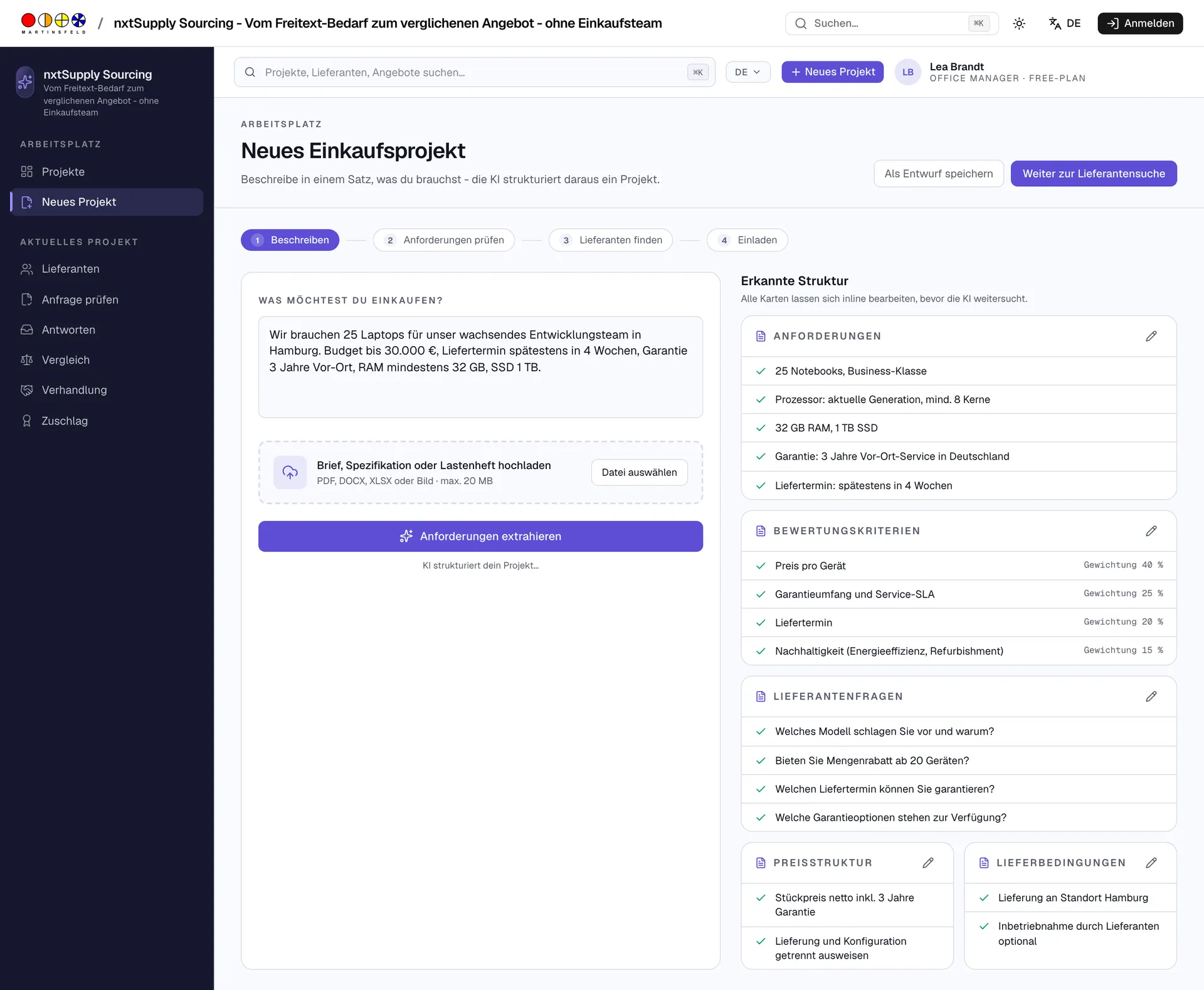Viewport: 1204px width, 990px height.
Task: Open Zuschlag in the sidebar
Action: (x=107, y=421)
